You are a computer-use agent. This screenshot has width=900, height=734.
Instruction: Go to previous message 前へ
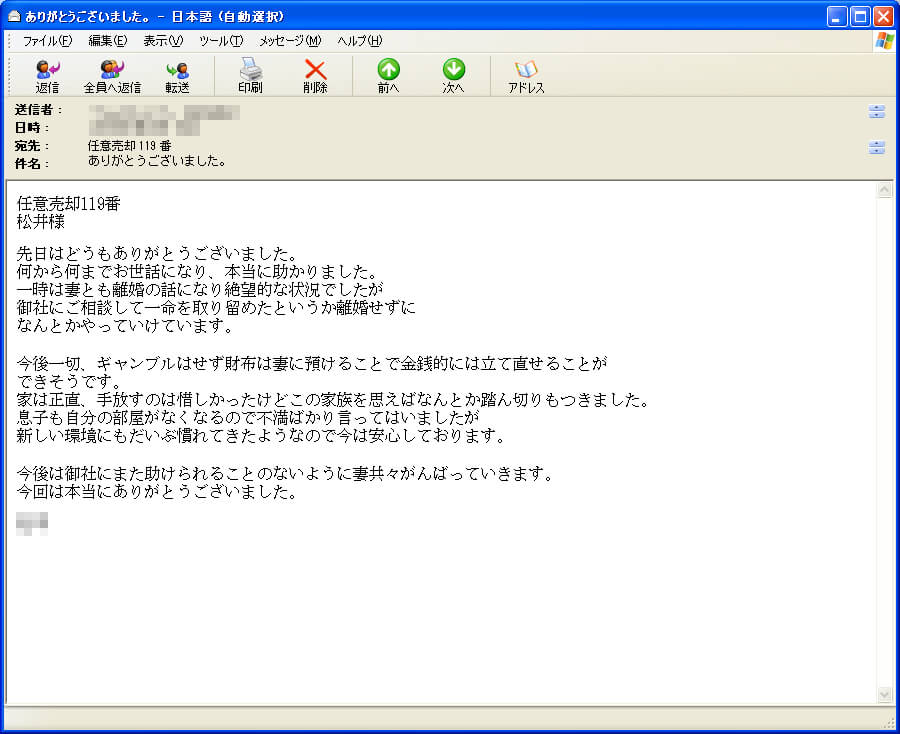[x=389, y=76]
